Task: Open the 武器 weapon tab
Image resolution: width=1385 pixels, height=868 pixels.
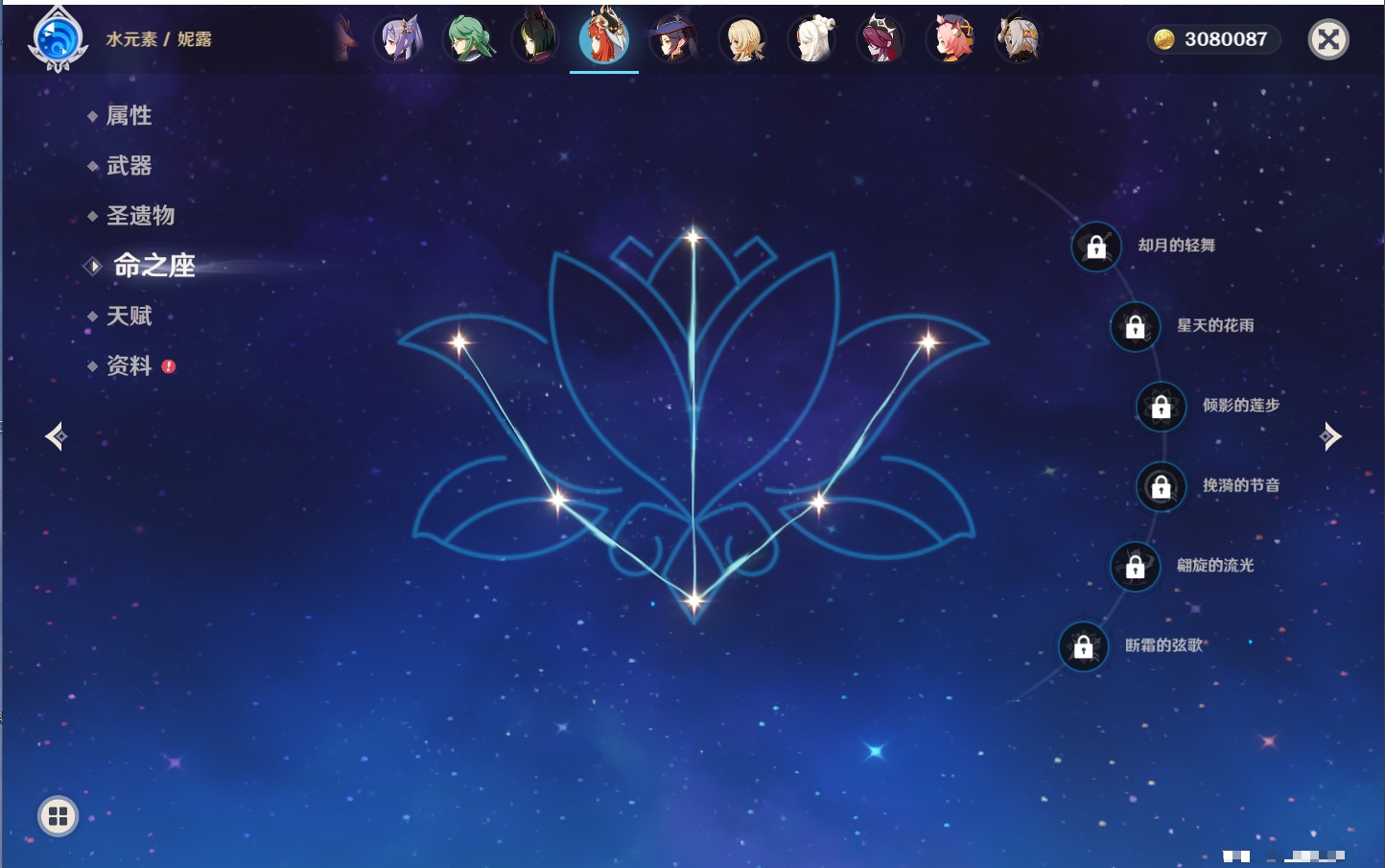Action: 129,166
